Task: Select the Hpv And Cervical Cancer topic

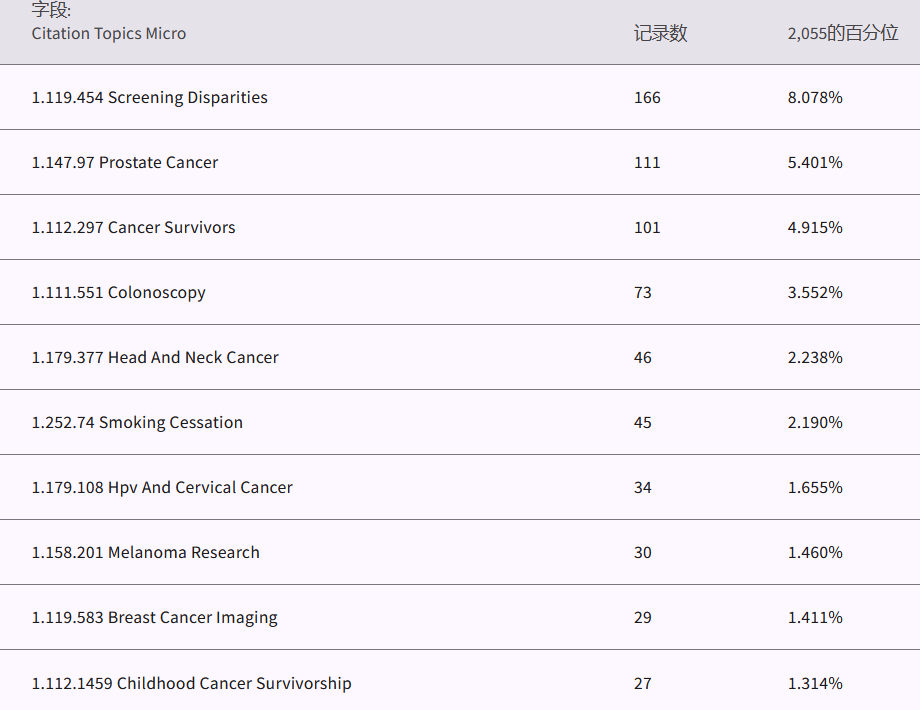Action: 162,487
